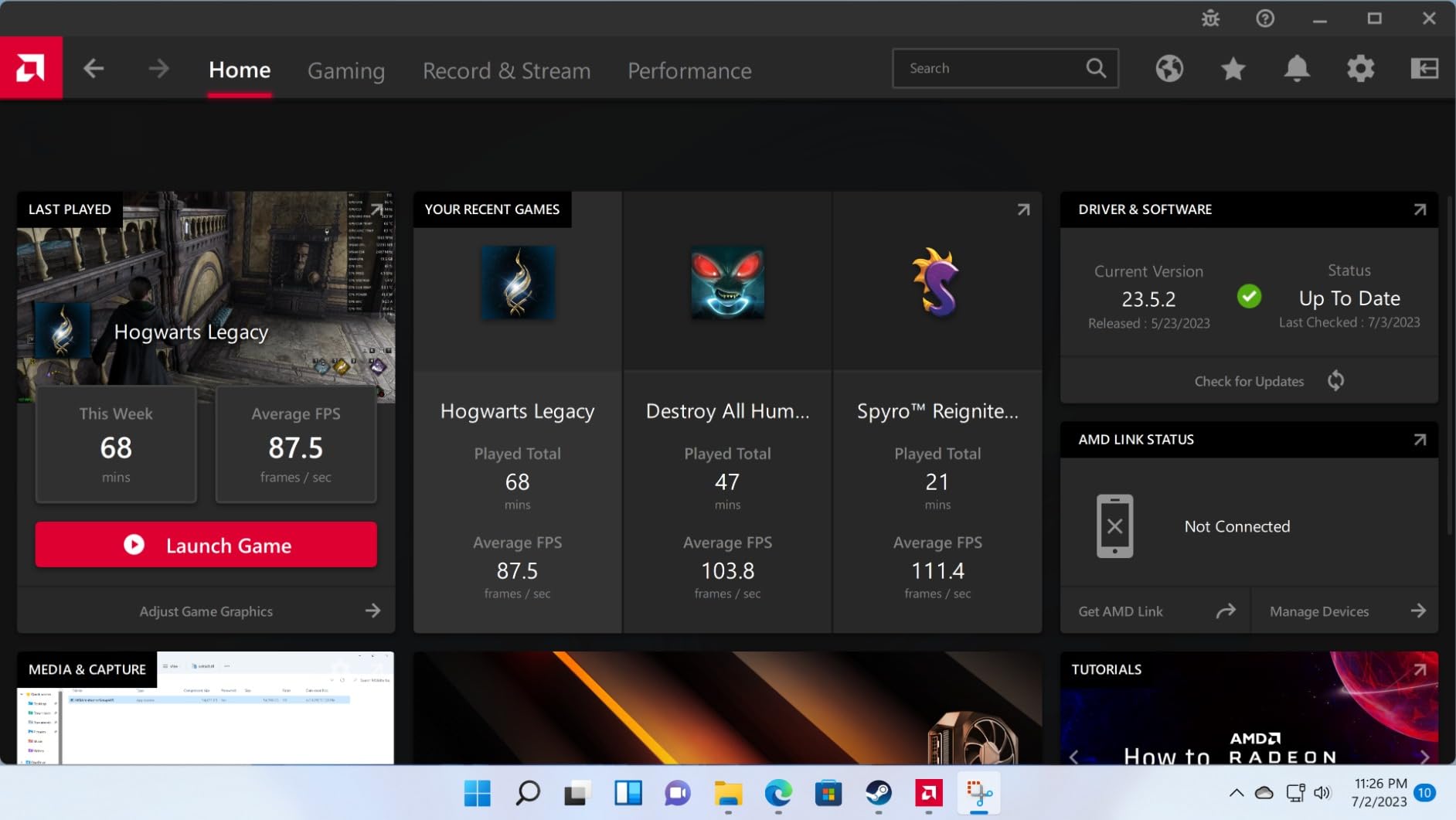Go forward with the right arrow
The height and width of the screenshot is (820, 1456).
click(x=158, y=69)
